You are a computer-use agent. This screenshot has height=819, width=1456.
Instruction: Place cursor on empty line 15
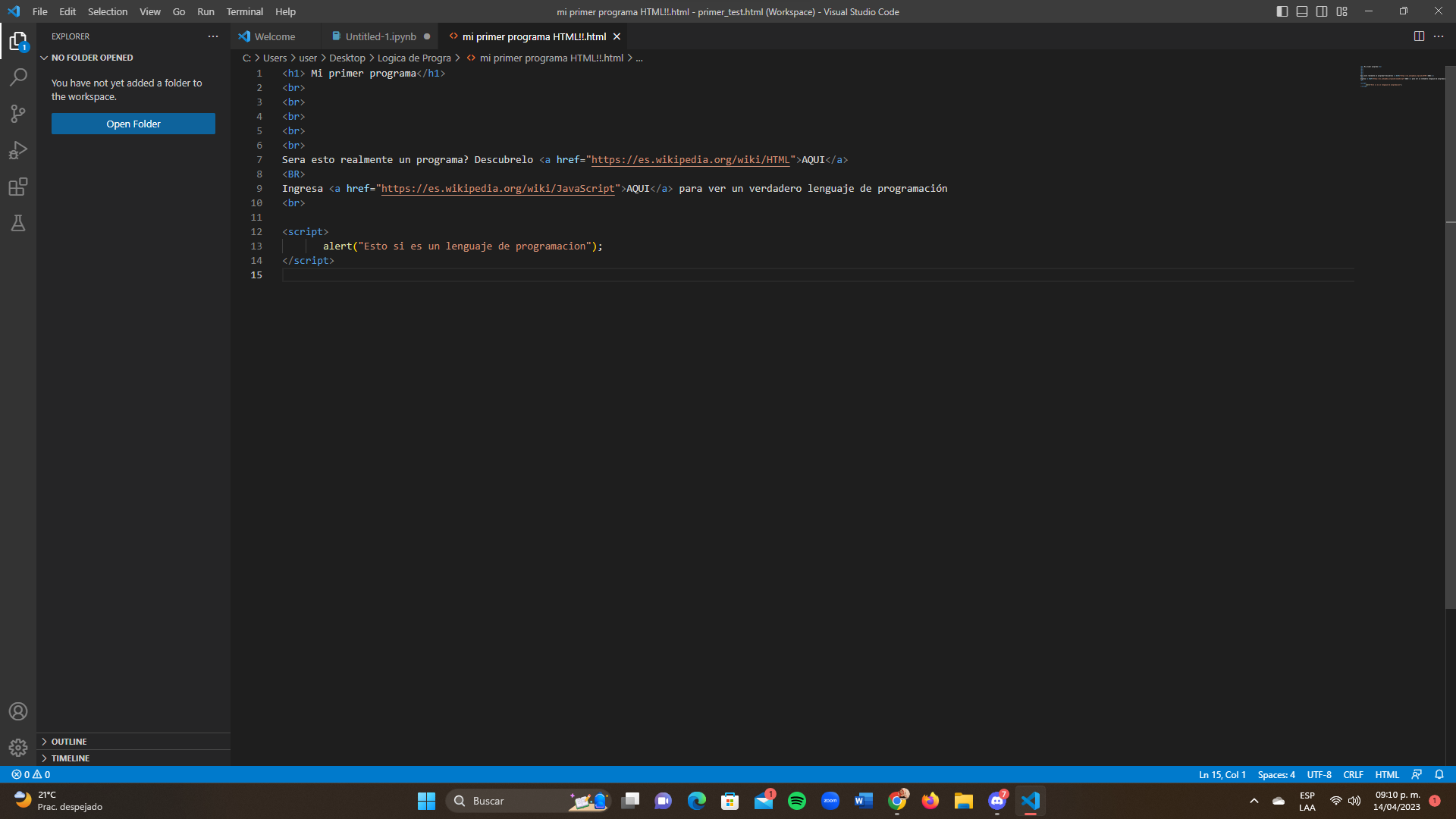click(817, 275)
